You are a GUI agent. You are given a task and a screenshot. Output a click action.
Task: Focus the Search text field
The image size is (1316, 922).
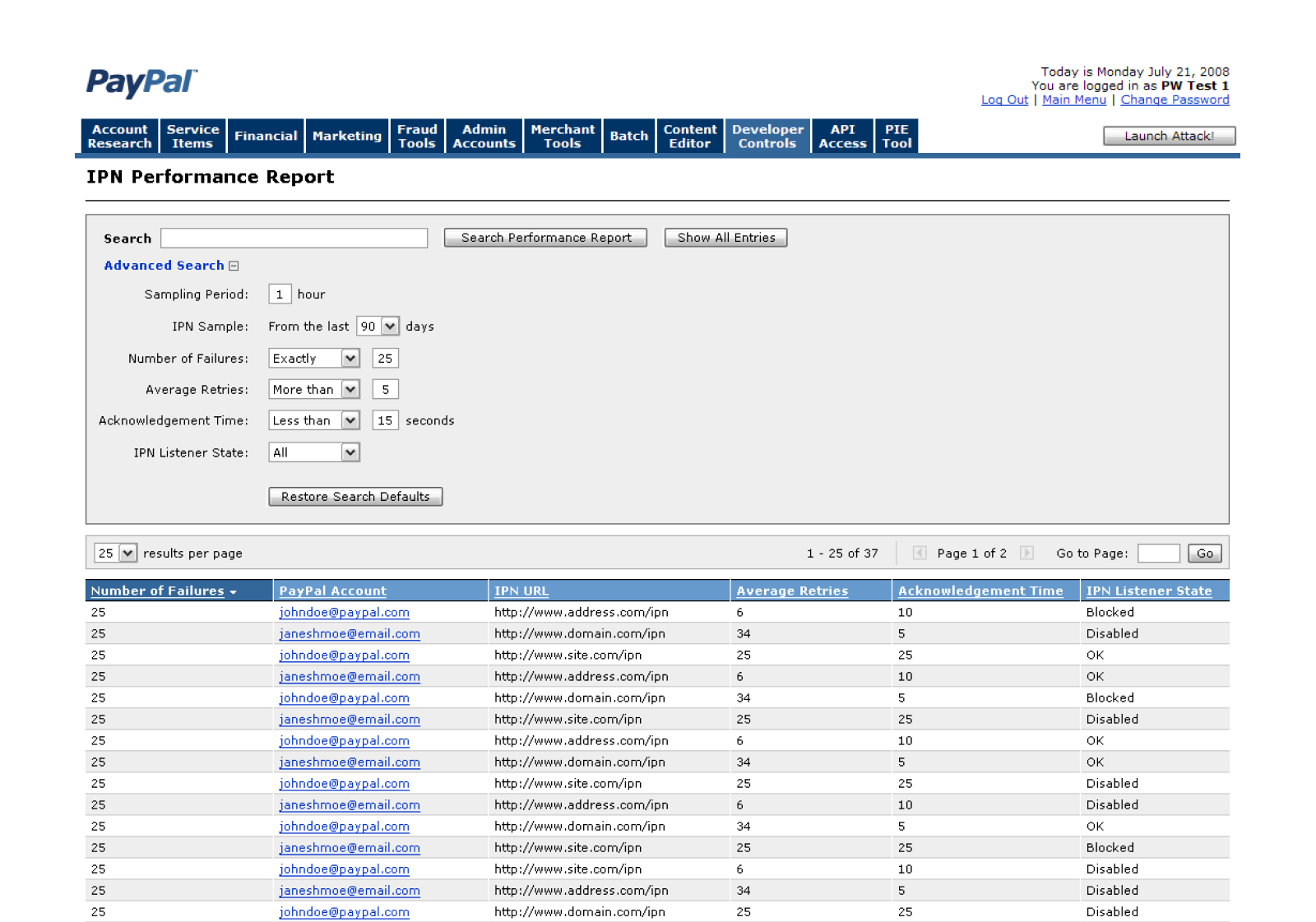tap(294, 239)
